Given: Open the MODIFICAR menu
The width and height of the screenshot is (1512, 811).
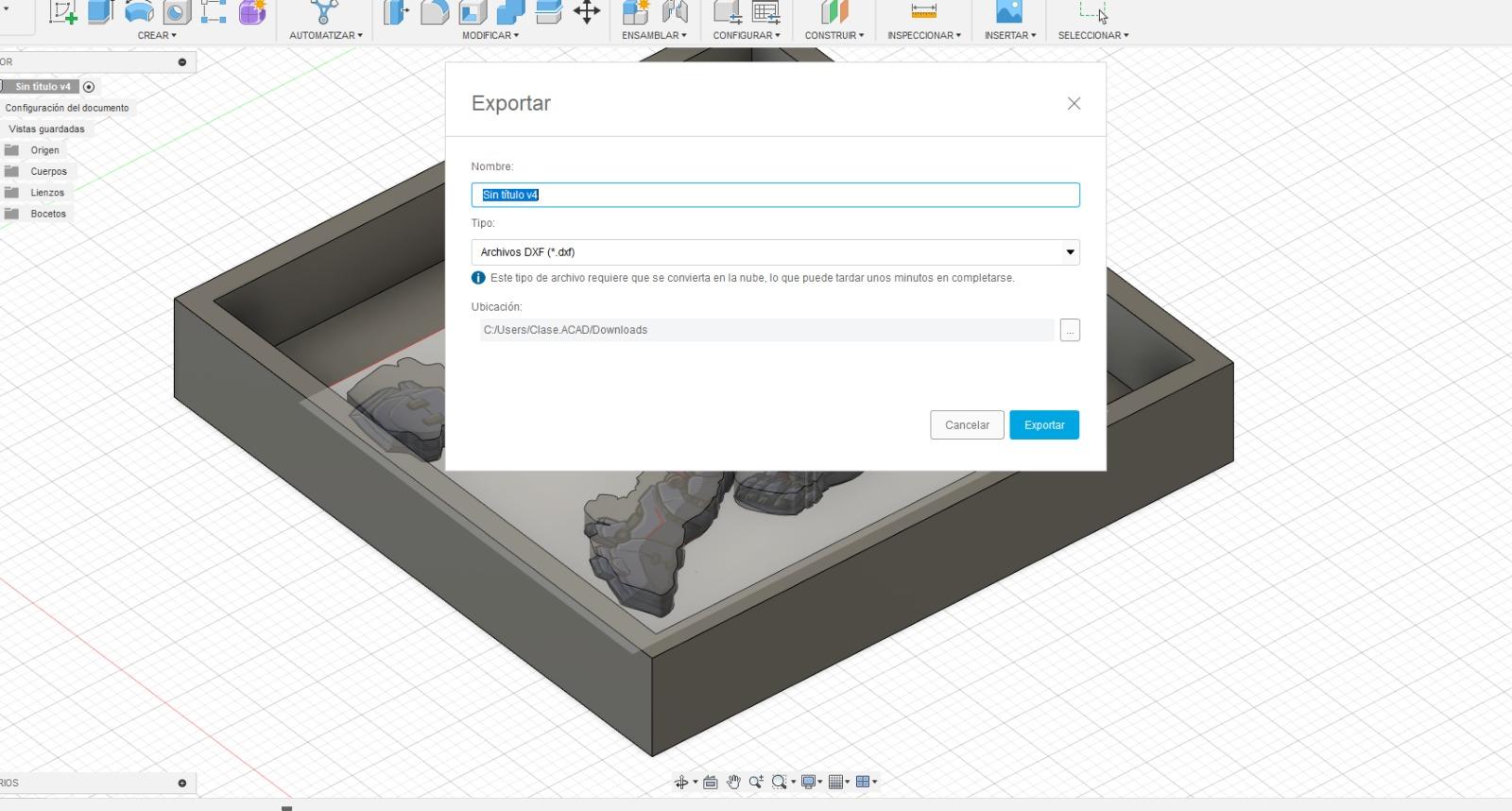Looking at the screenshot, I should [490, 35].
